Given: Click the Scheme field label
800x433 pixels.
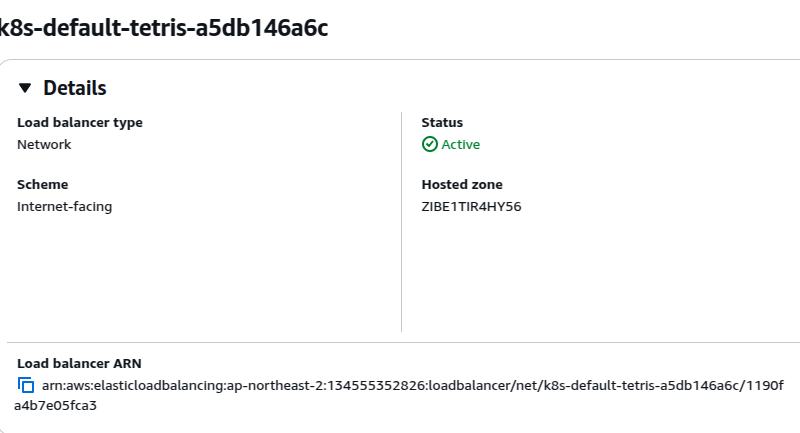Looking at the screenshot, I should tap(42, 184).
